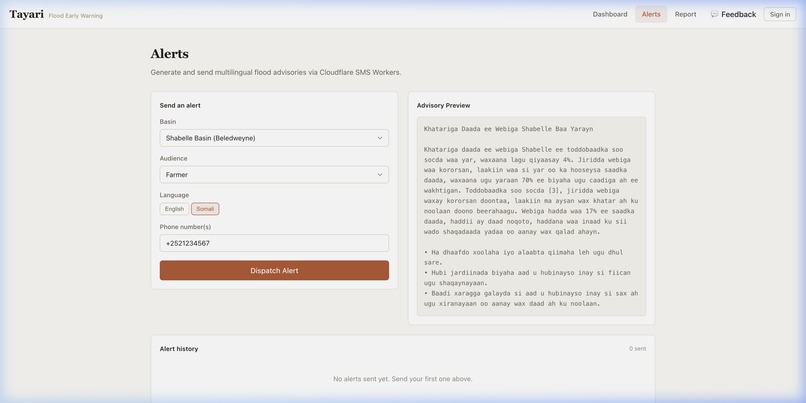The height and width of the screenshot is (403, 806).
Task: Open the Dashboard page
Action: (x=610, y=14)
